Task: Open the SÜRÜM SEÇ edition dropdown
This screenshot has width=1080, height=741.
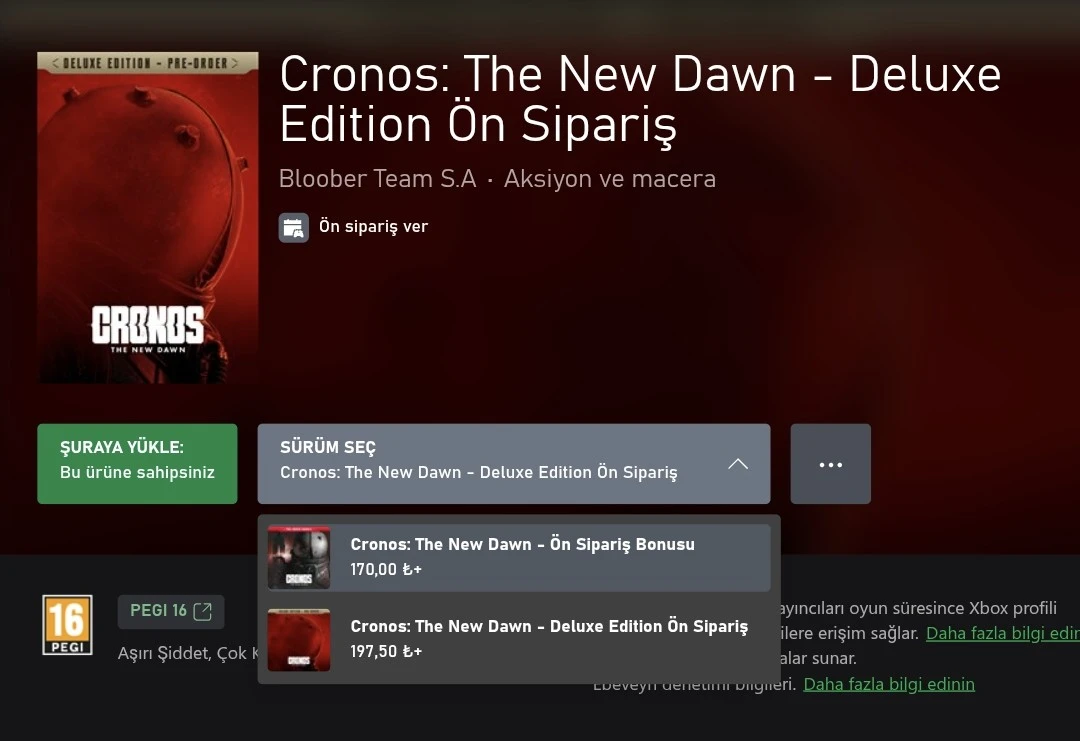Action: 514,463
